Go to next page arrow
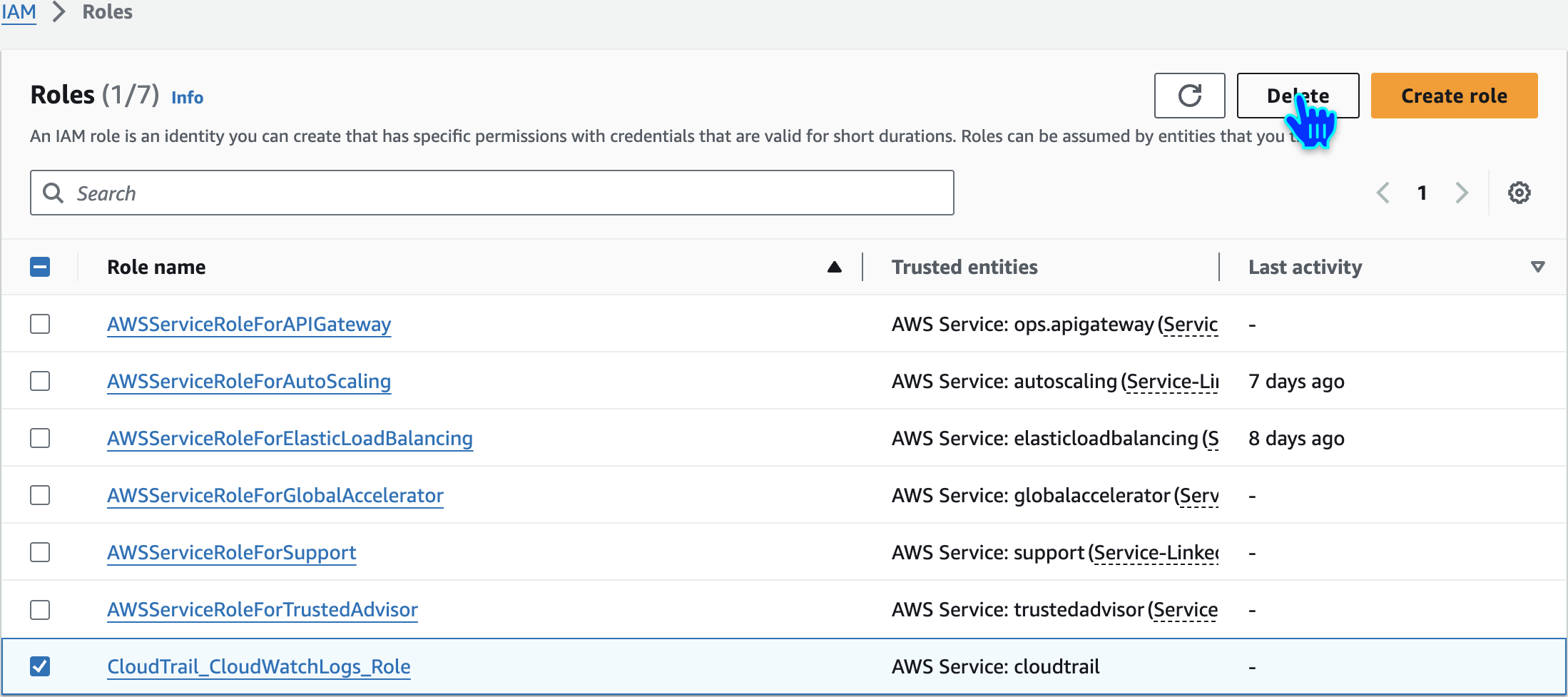The width and height of the screenshot is (1568, 697). (x=1462, y=193)
